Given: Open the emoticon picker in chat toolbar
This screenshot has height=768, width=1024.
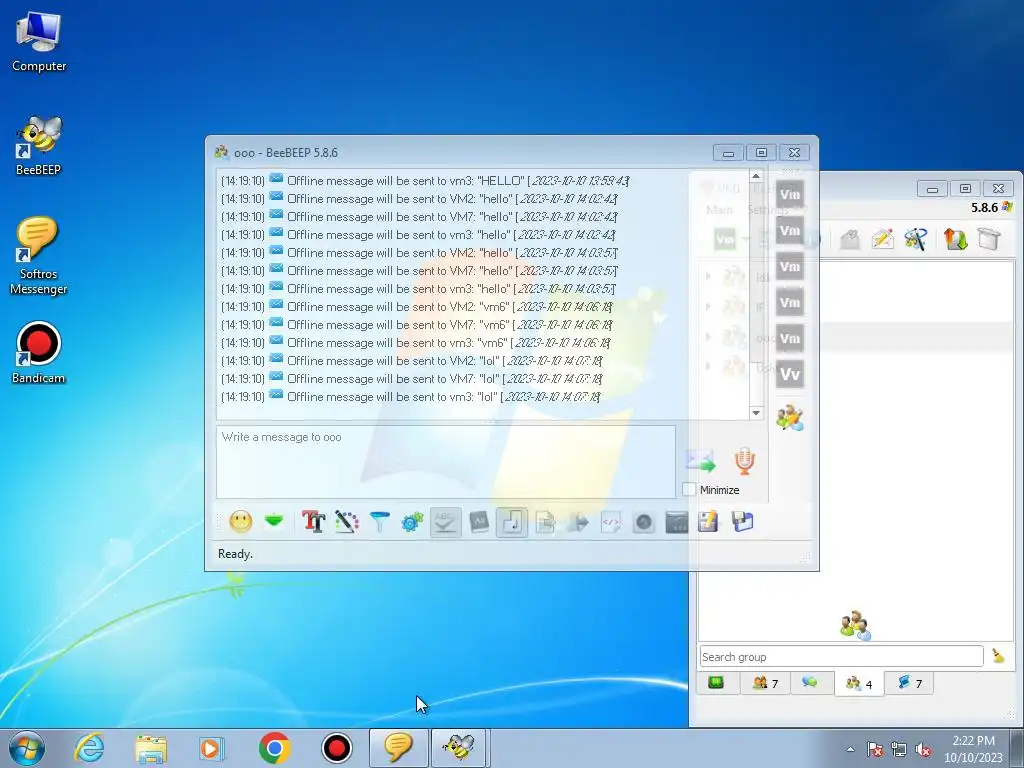Looking at the screenshot, I should pos(240,522).
